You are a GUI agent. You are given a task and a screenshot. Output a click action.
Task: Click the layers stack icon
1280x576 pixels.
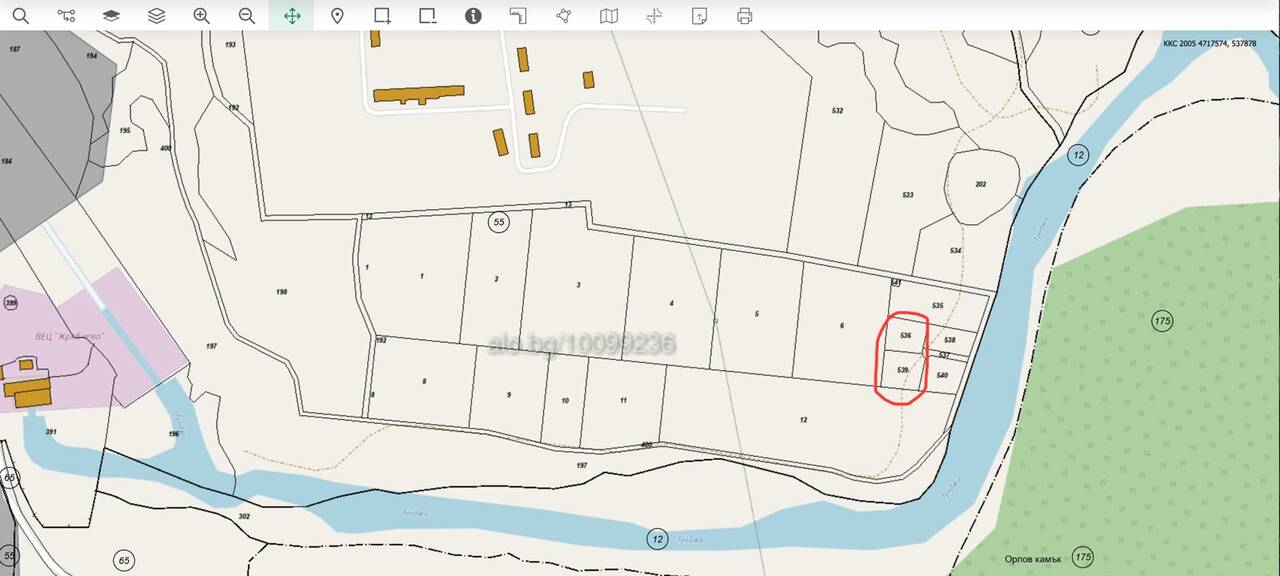[x=111, y=15]
